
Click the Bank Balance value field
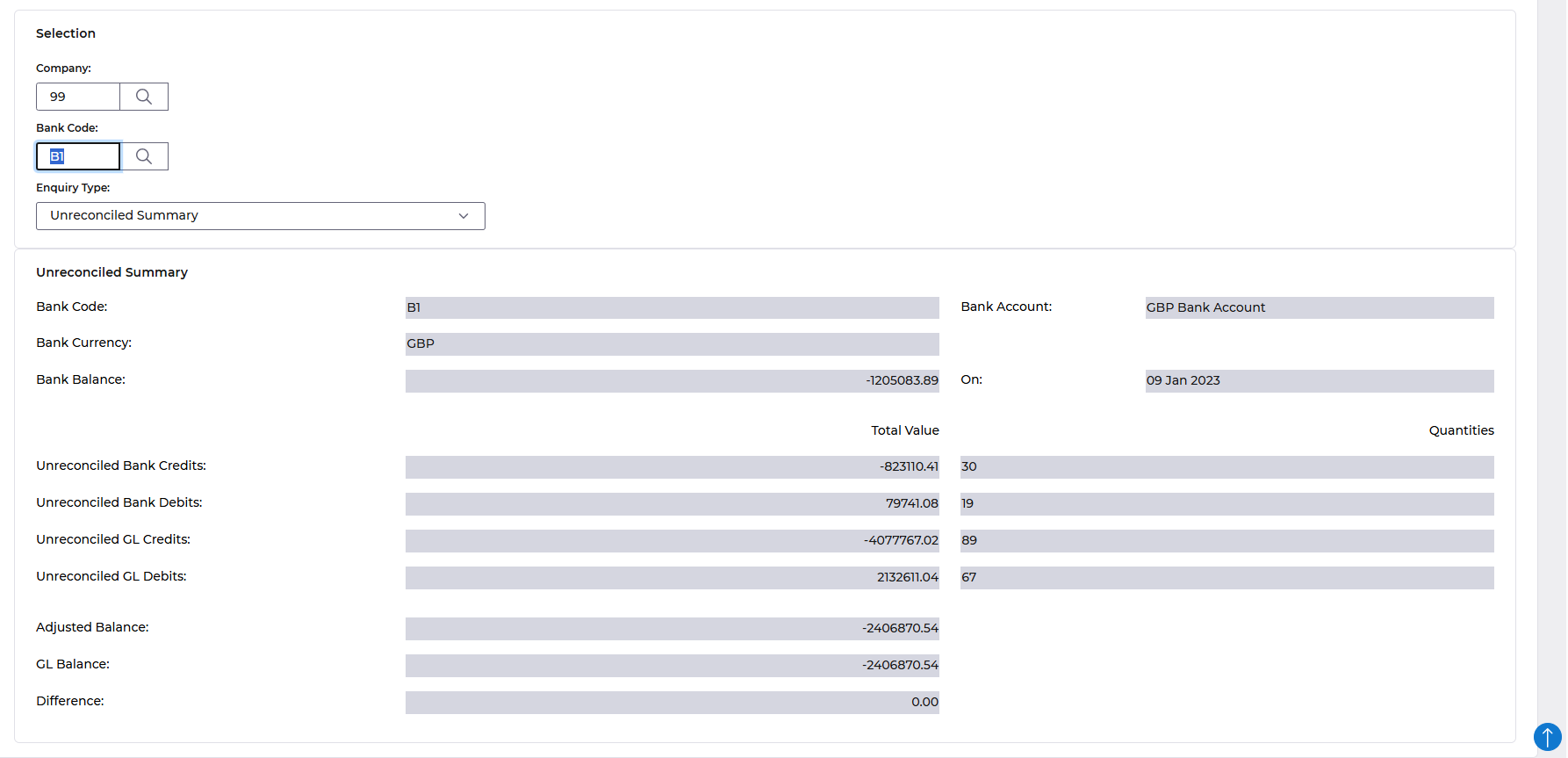[672, 380]
